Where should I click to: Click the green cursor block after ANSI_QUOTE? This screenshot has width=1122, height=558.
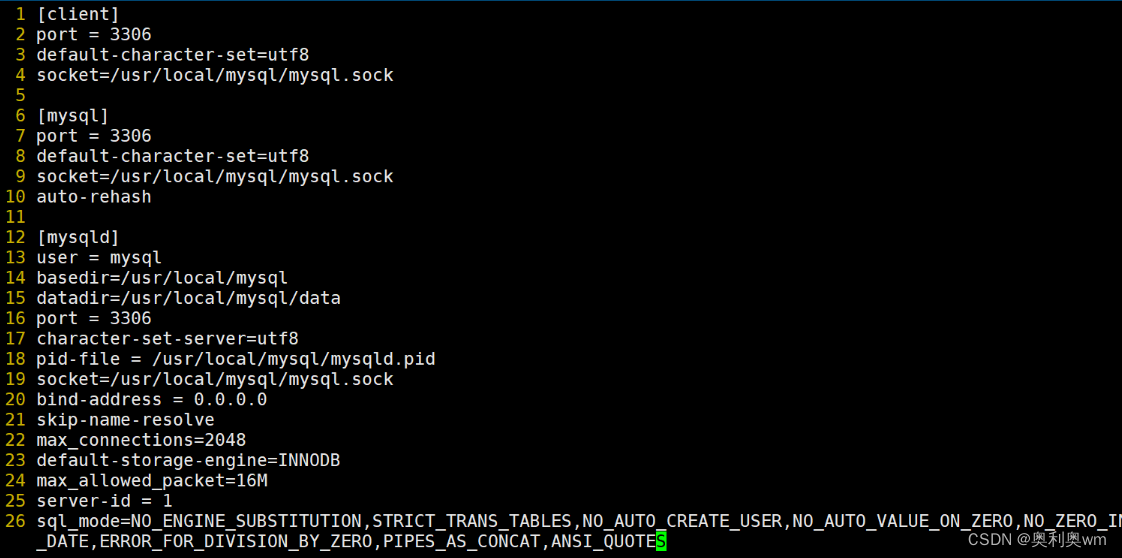pyautogui.click(x=661, y=541)
